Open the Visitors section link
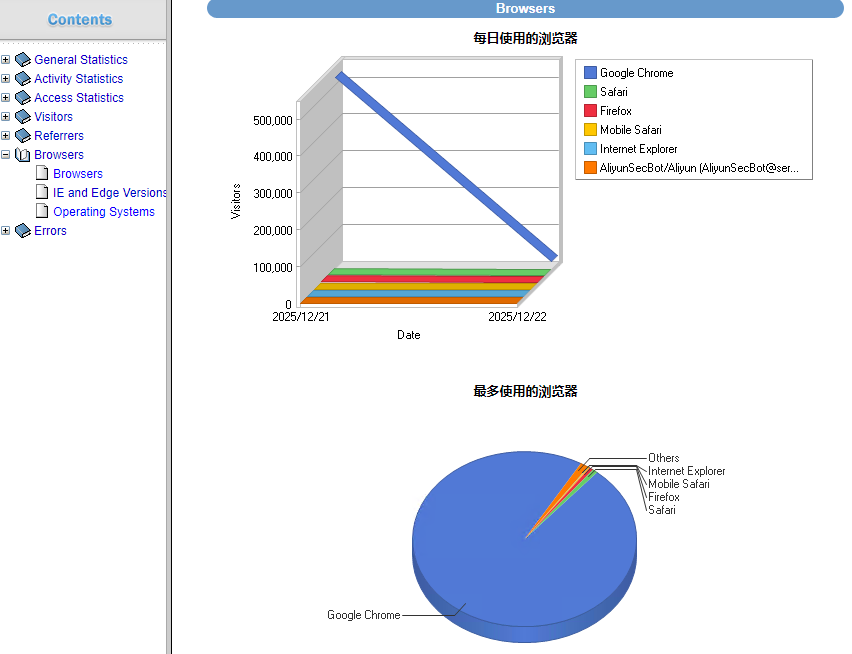 pos(53,117)
